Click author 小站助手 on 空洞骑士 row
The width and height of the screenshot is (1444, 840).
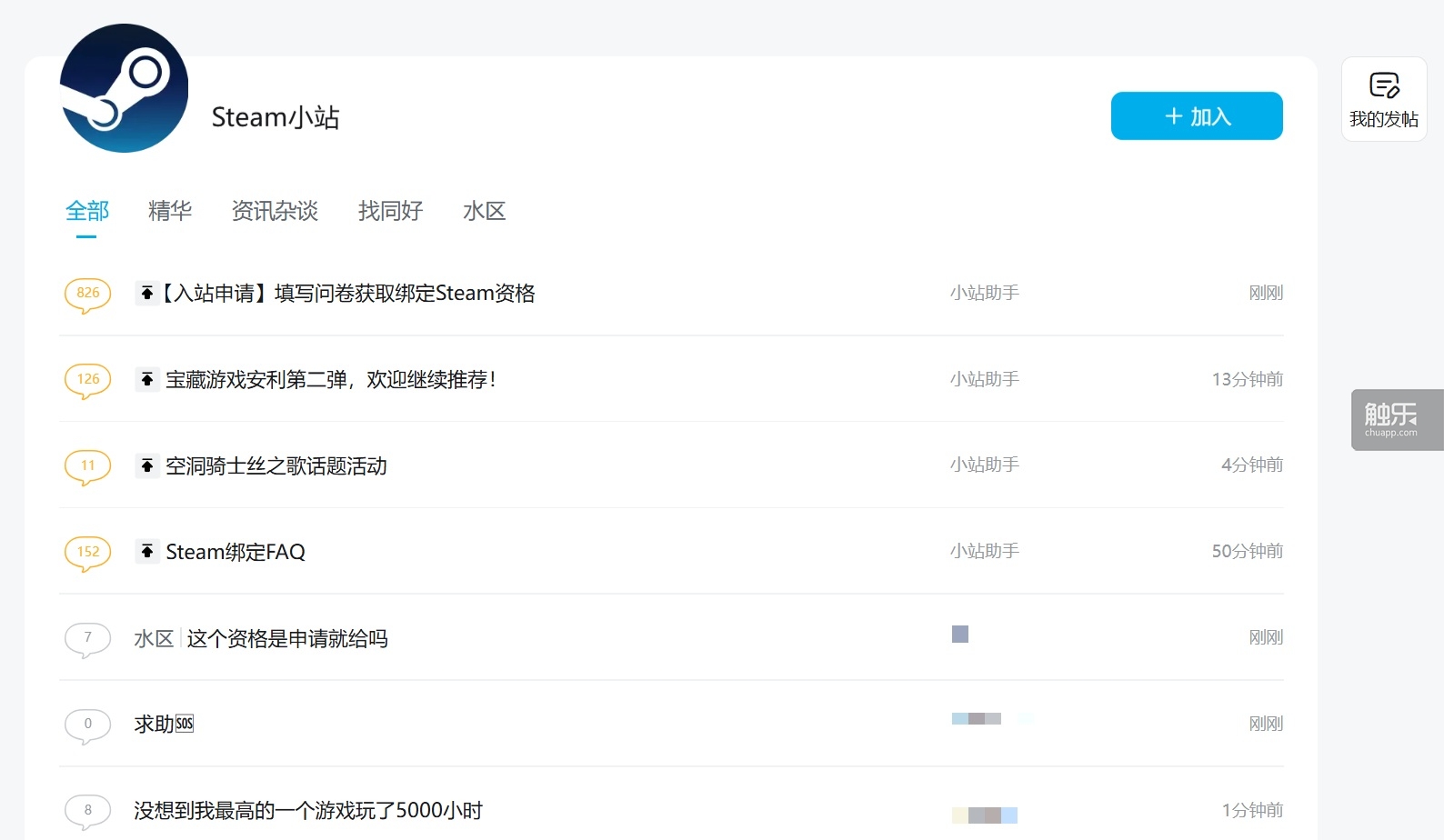pos(985,465)
